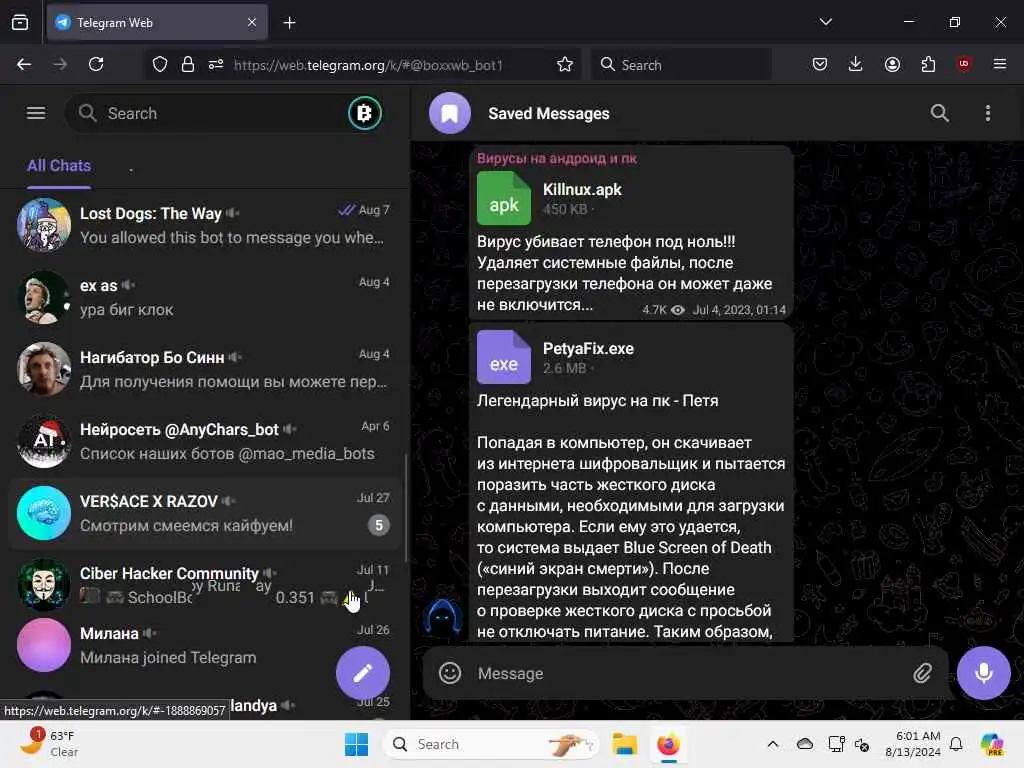
Task: Click the new message pencil button
Action: [363, 673]
